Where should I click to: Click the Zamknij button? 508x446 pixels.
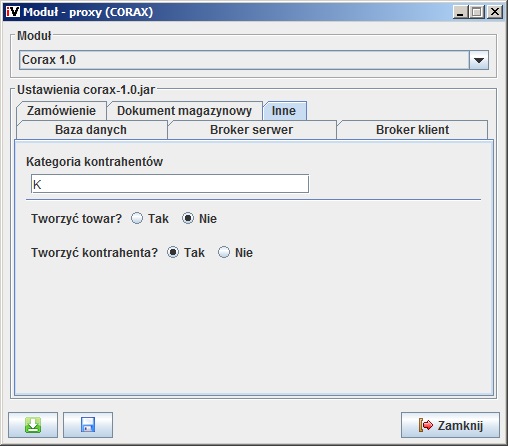(450, 425)
